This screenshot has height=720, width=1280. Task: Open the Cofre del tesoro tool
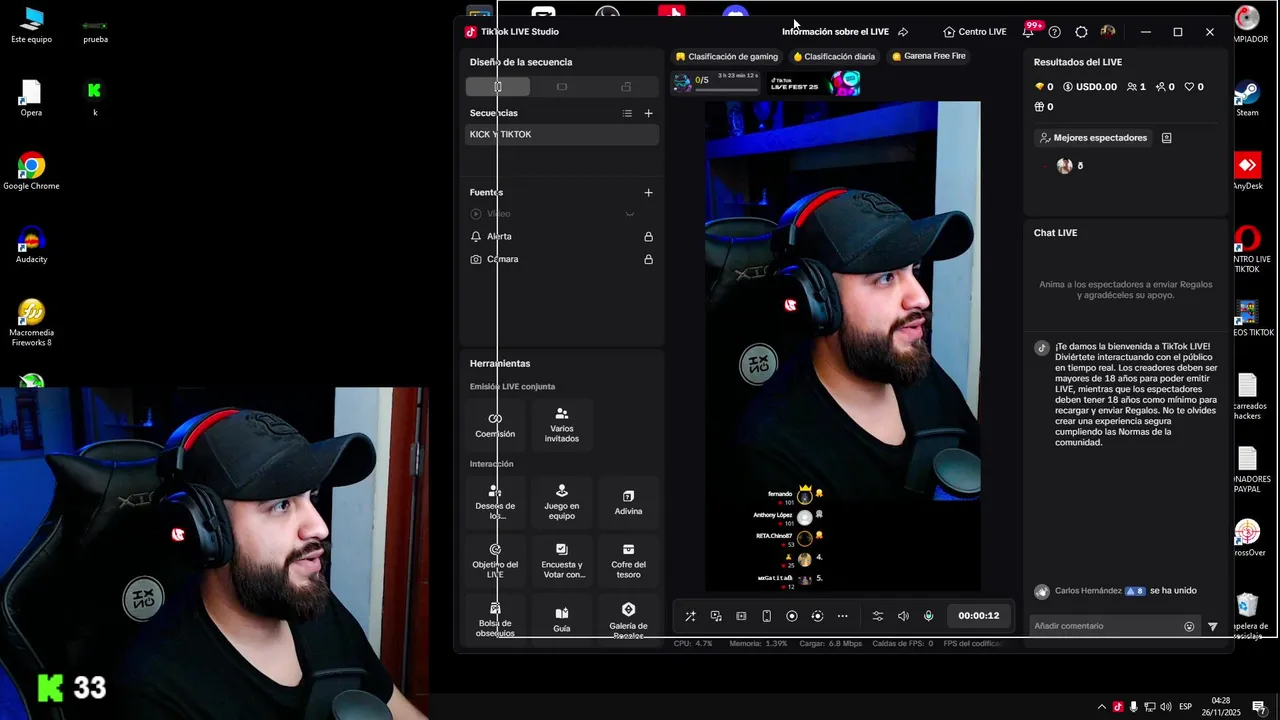coord(628,561)
